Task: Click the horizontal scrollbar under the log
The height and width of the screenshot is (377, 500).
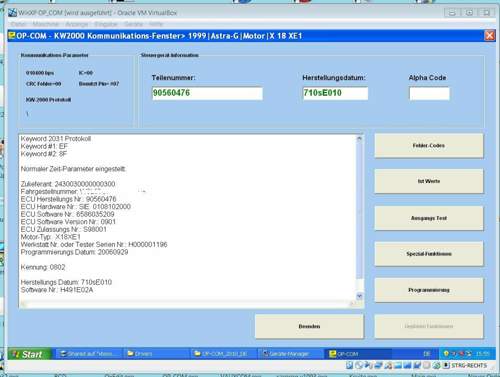Action: 188,303
